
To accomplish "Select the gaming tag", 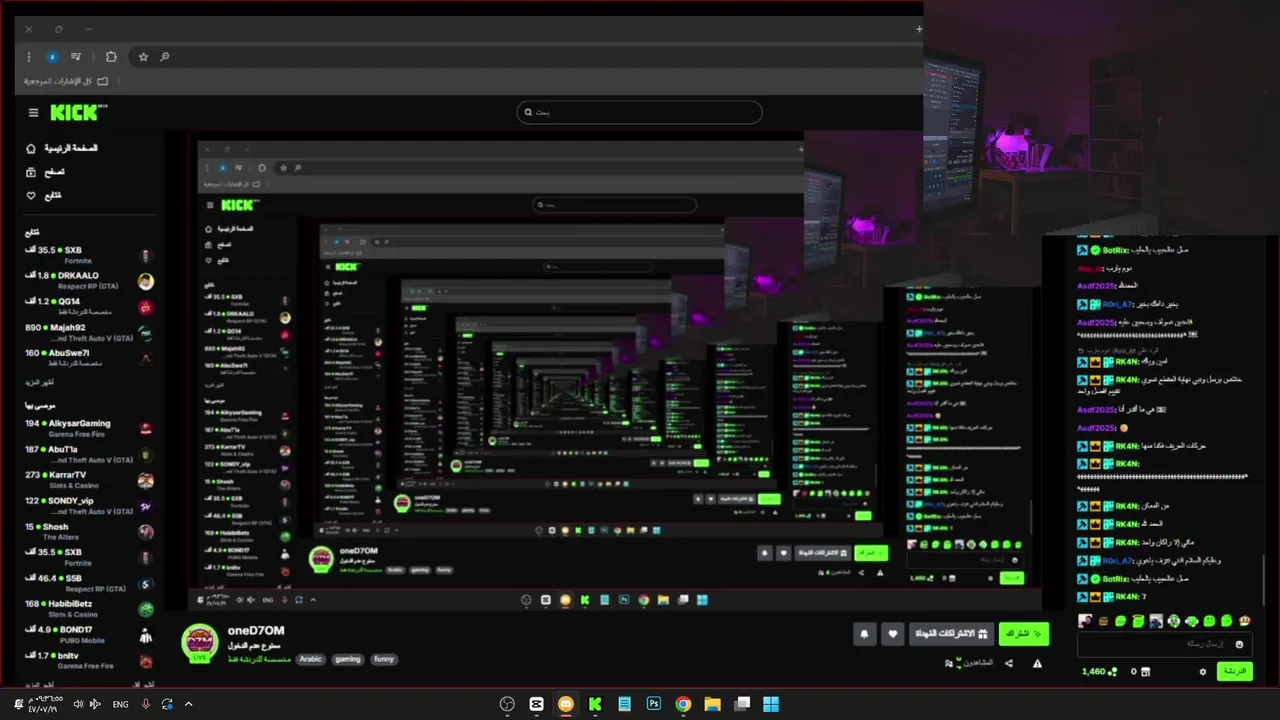I will tap(348, 659).
